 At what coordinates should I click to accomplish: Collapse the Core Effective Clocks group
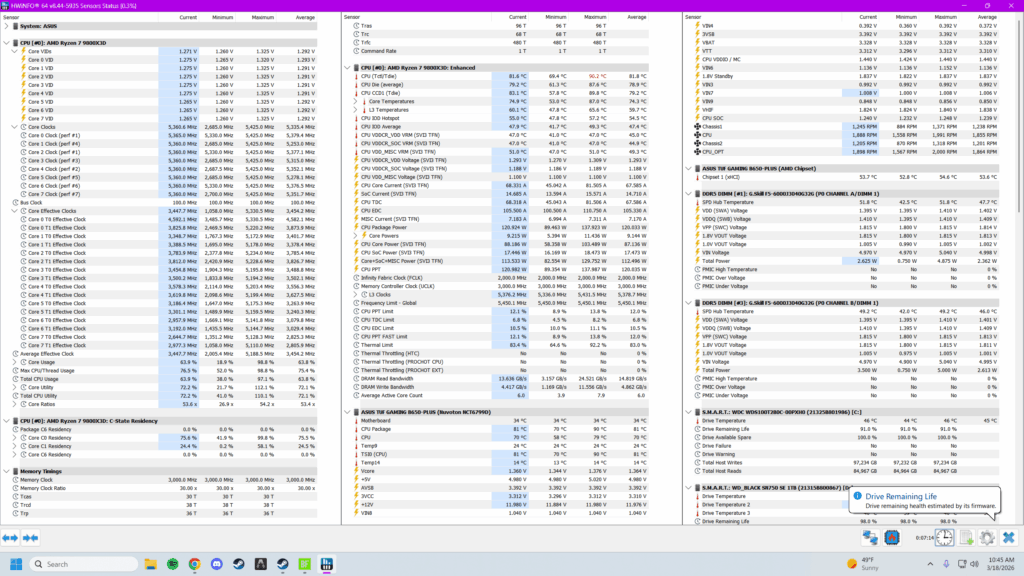pos(15,211)
